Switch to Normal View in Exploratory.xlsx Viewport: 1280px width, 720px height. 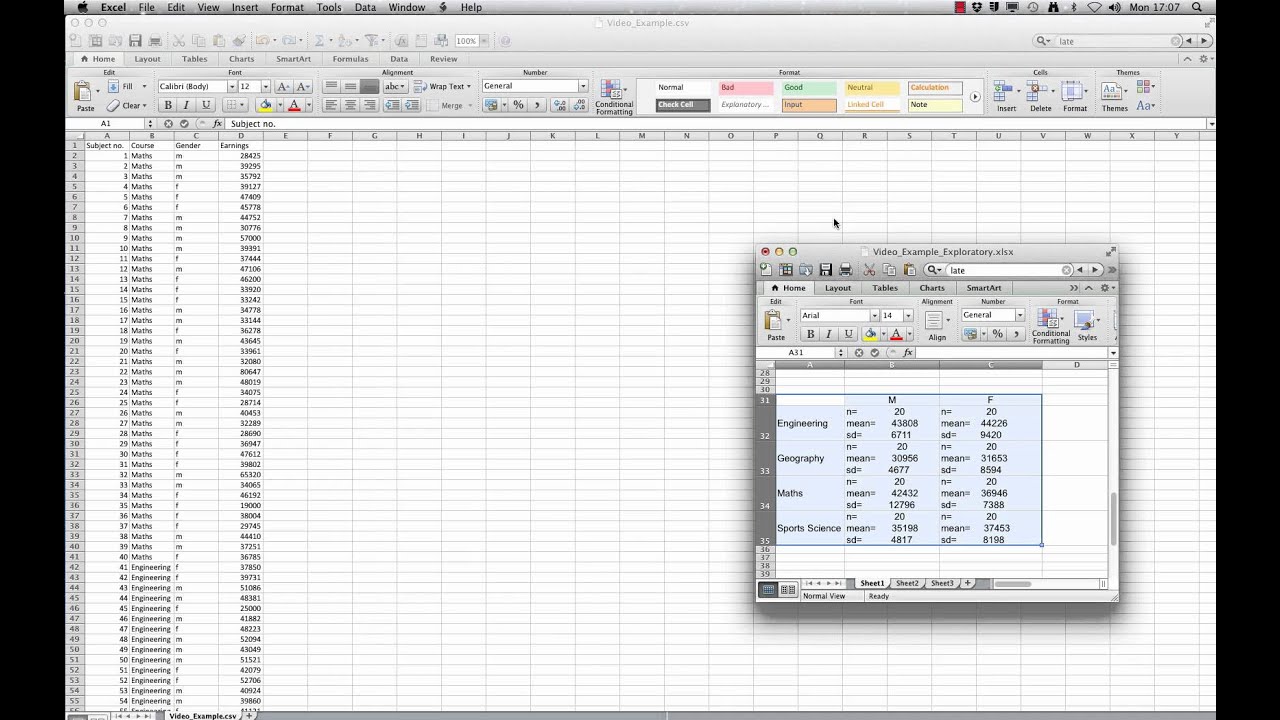click(x=768, y=590)
